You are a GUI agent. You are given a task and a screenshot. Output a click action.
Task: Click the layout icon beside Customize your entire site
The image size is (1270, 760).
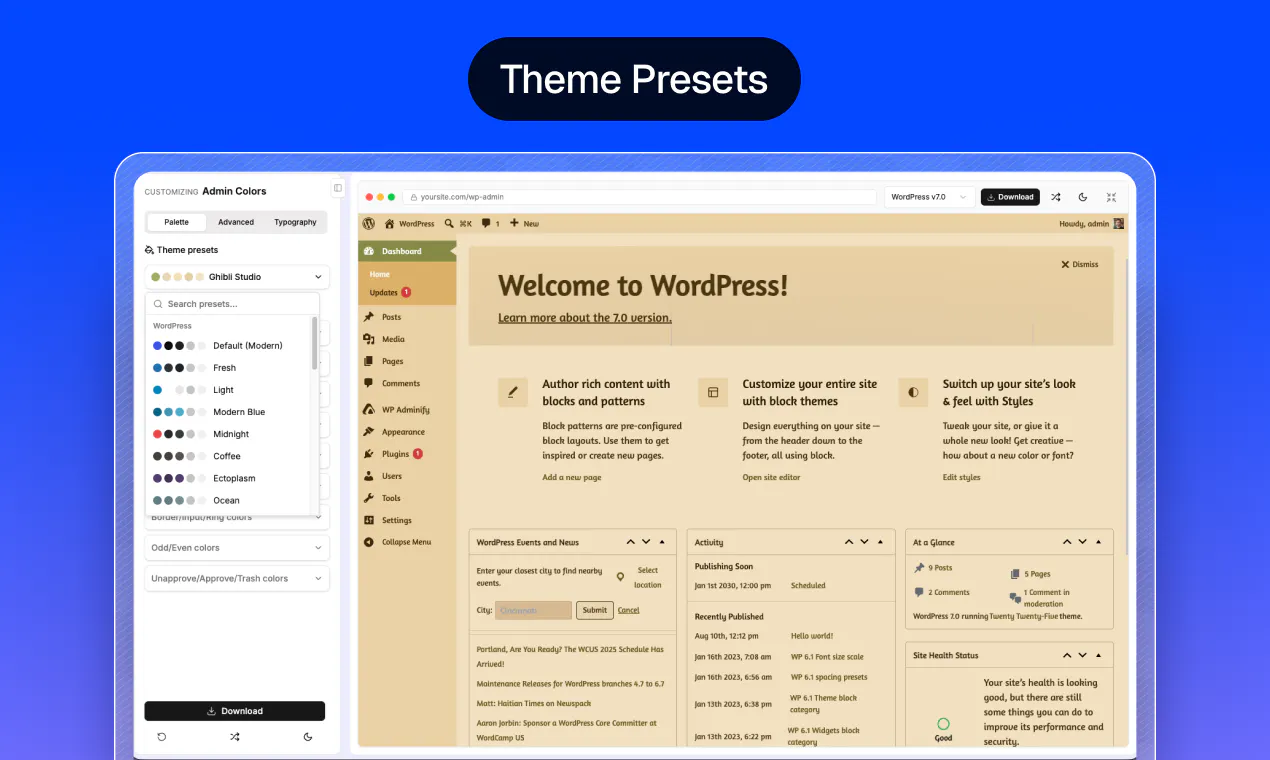tap(713, 392)
